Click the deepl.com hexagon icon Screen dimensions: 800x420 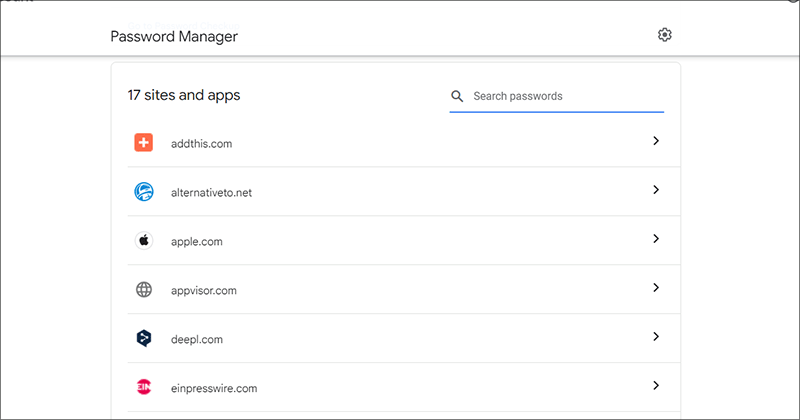(144, 338)
